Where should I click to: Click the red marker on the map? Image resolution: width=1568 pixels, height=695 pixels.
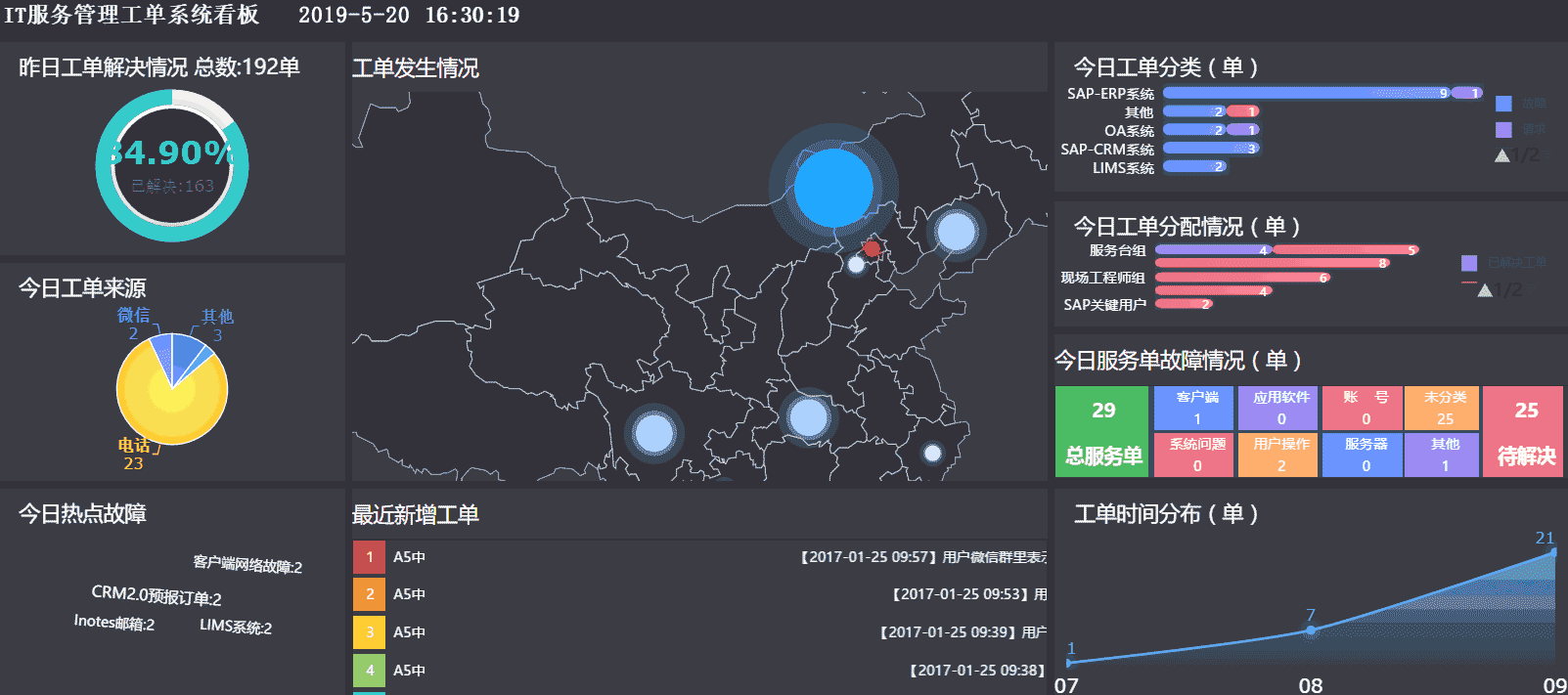(871, 248)
